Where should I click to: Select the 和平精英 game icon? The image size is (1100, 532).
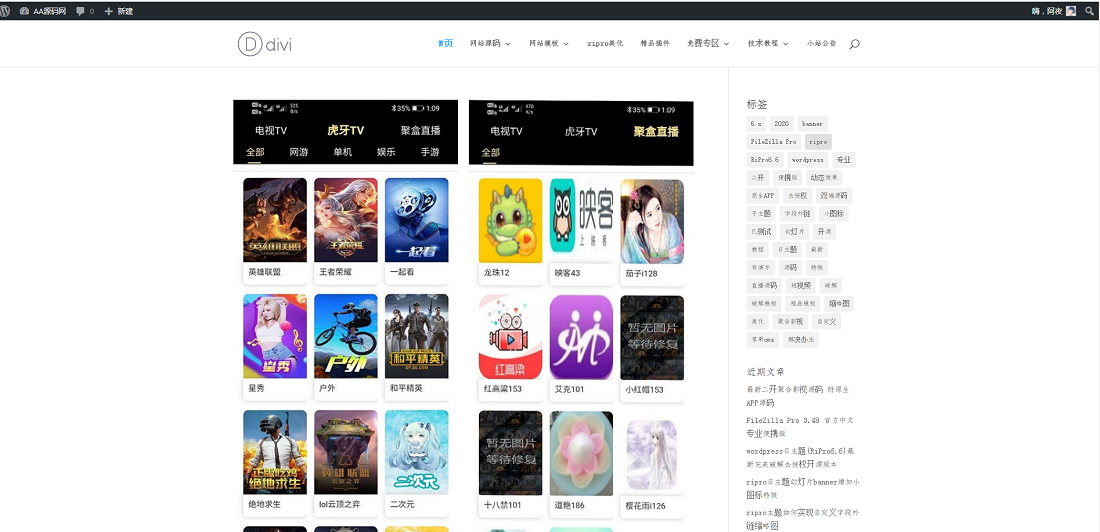pyautogui.click(x=417, y=336)
